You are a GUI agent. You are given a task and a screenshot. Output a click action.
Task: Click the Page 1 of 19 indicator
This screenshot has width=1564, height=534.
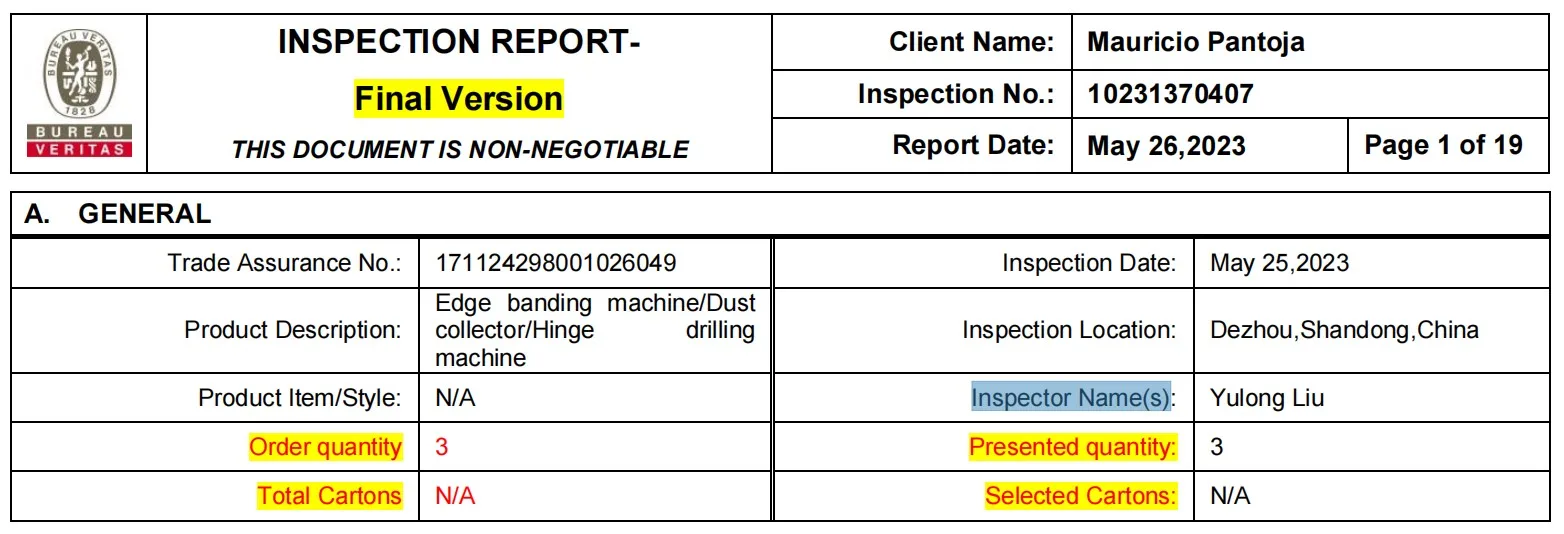(x=1443, y=145)
